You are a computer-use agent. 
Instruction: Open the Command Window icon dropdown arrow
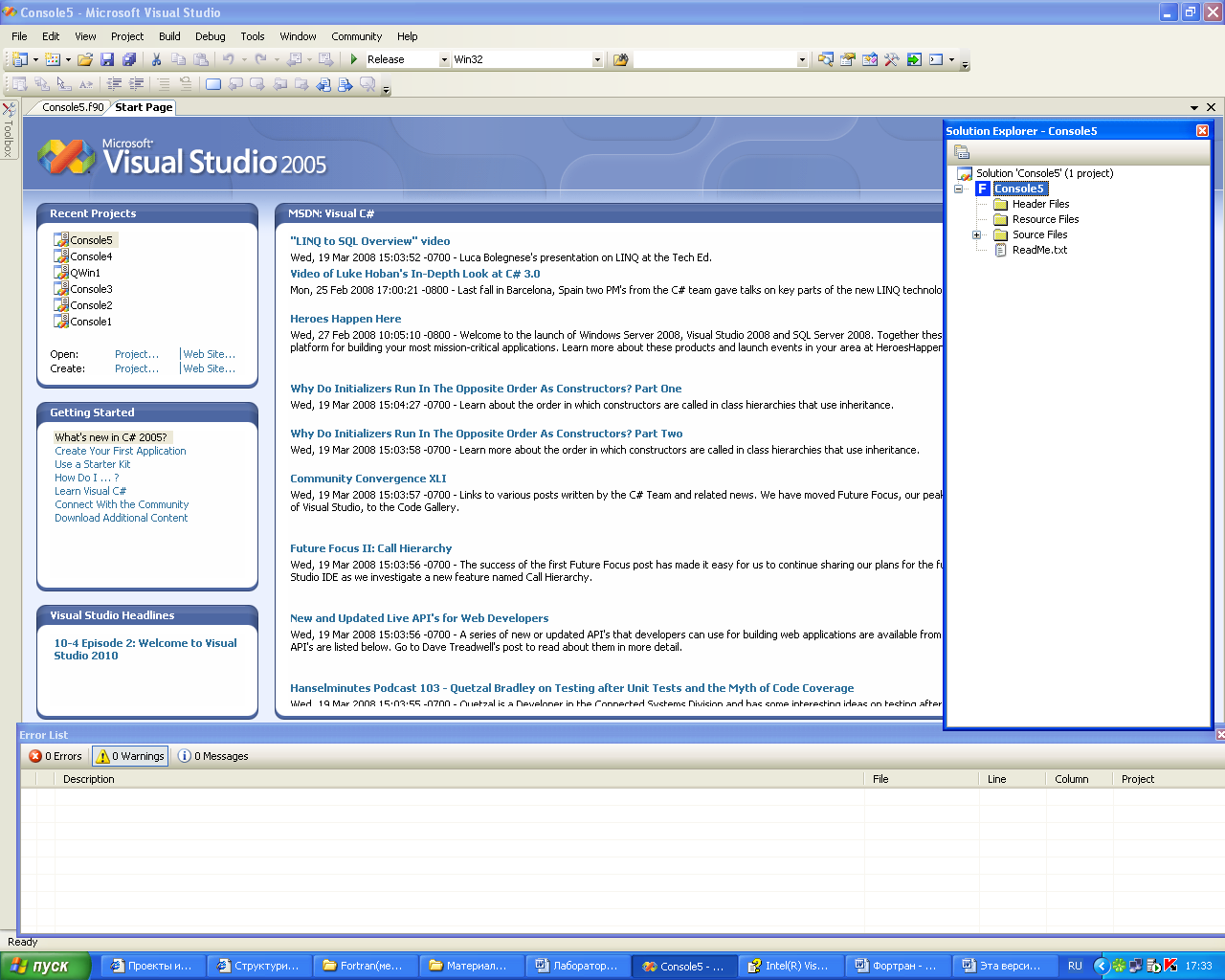point(951,59)
